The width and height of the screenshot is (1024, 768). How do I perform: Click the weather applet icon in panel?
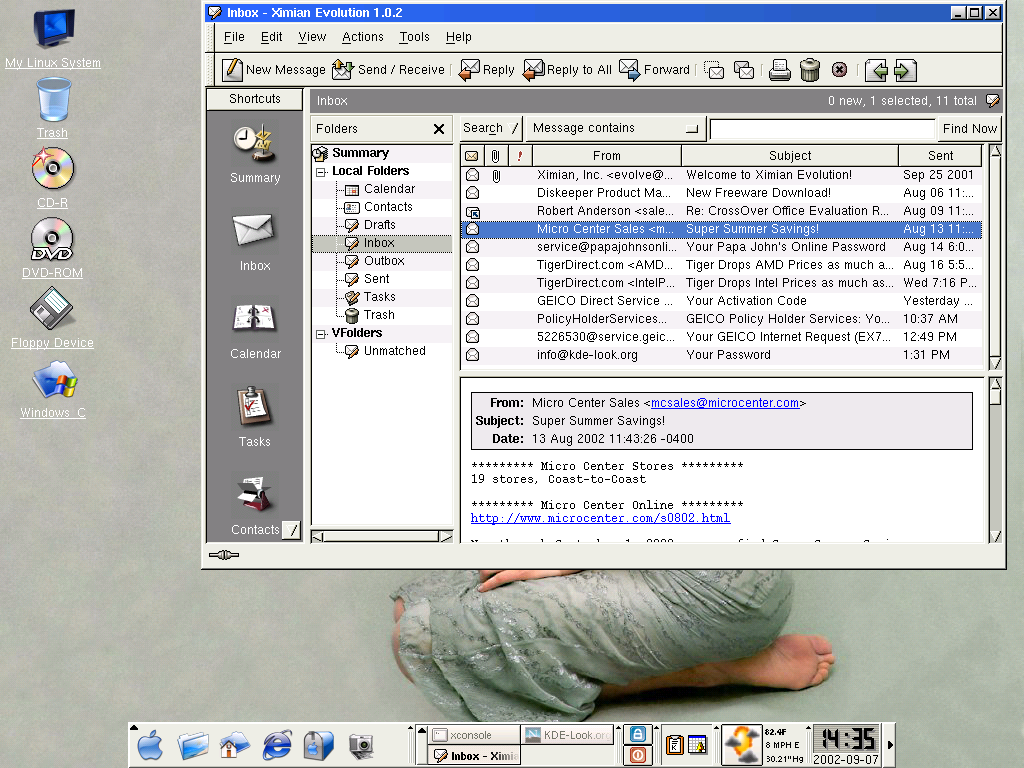742,744
